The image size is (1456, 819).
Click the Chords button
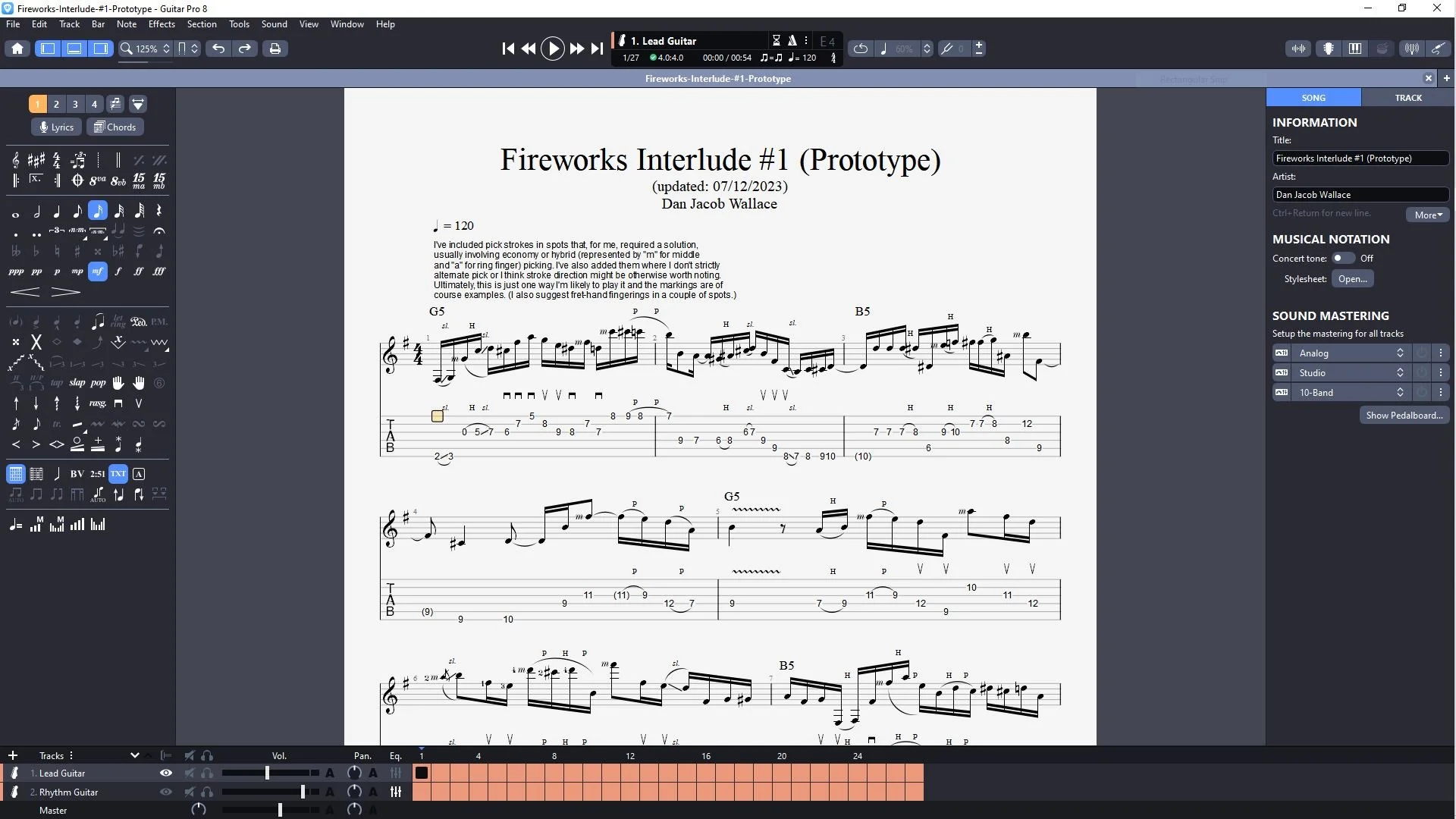tap(115, 127)
